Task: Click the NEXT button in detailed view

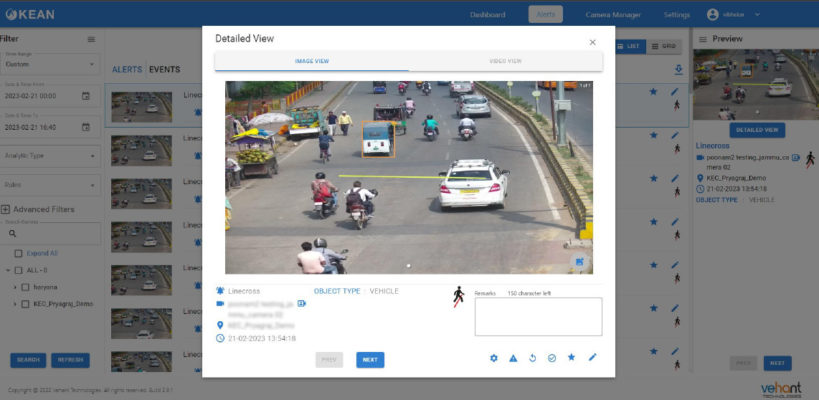Action: [x=370, y=360]
